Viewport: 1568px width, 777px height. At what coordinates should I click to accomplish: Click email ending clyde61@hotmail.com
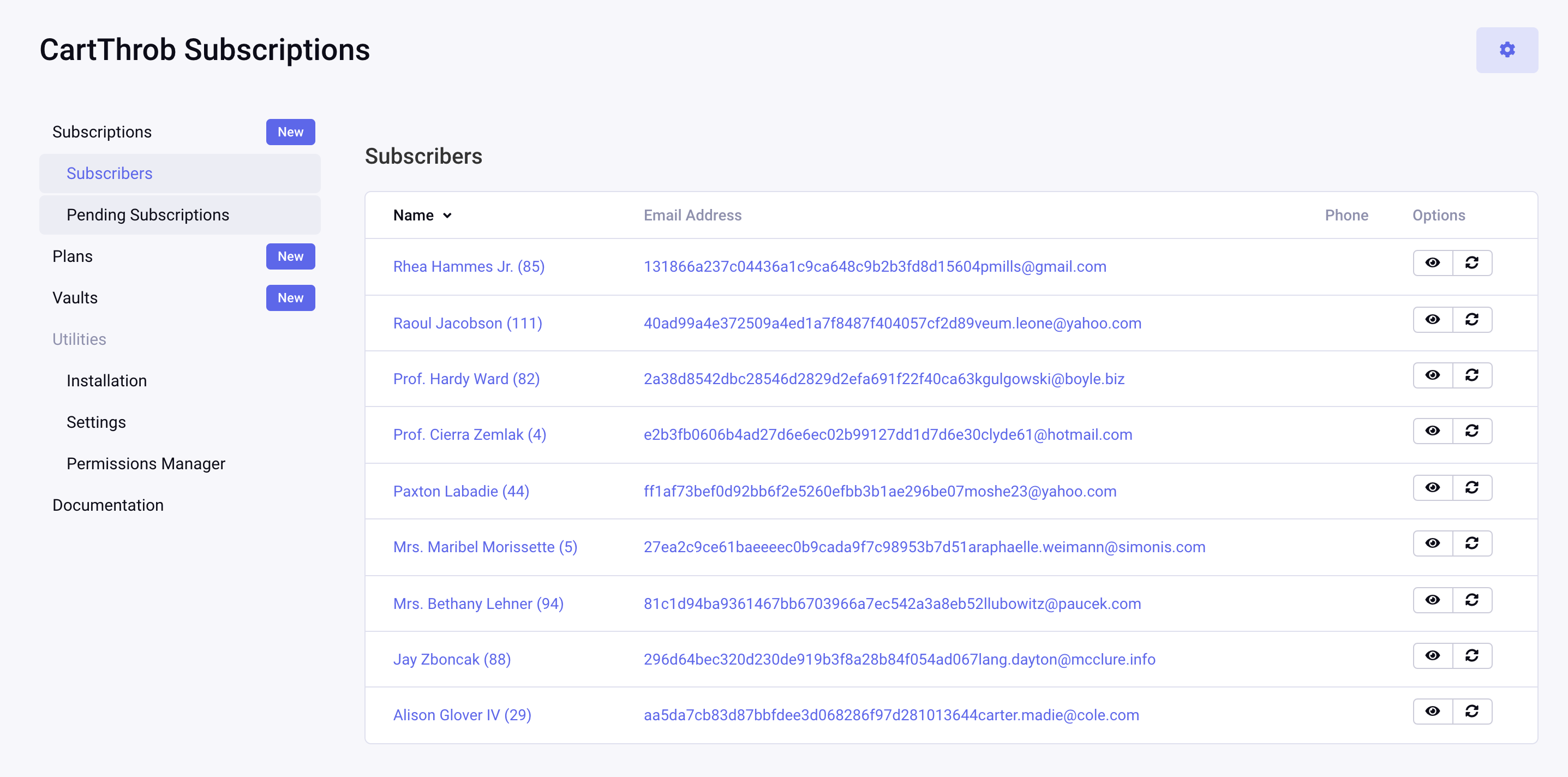(888, 435)
